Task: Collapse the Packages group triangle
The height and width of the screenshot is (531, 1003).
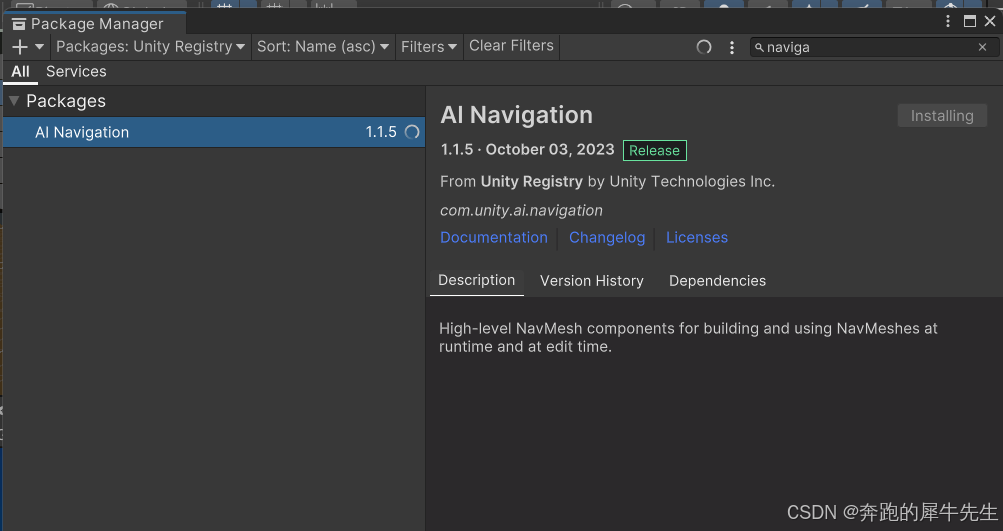Action: (14, 100)
